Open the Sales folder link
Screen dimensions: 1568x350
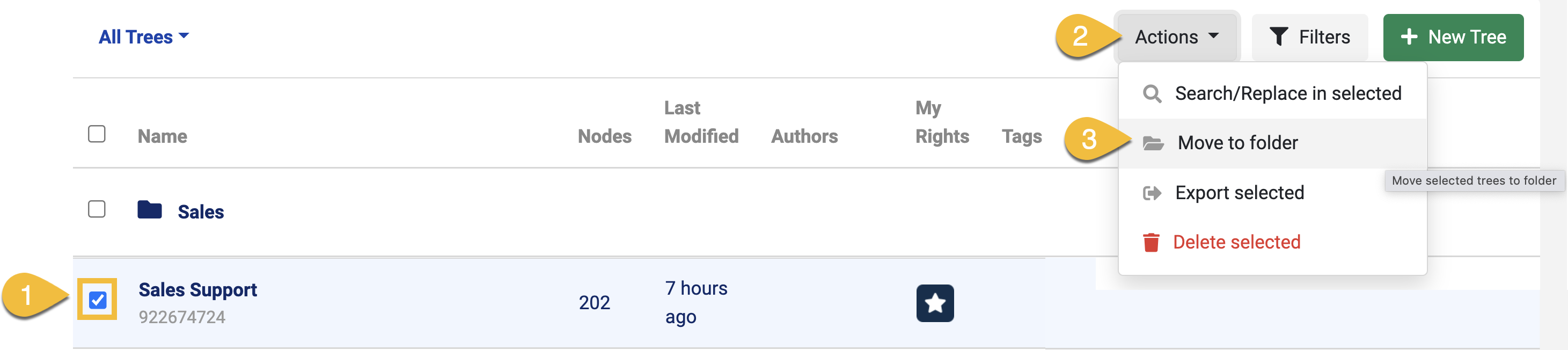200,212
